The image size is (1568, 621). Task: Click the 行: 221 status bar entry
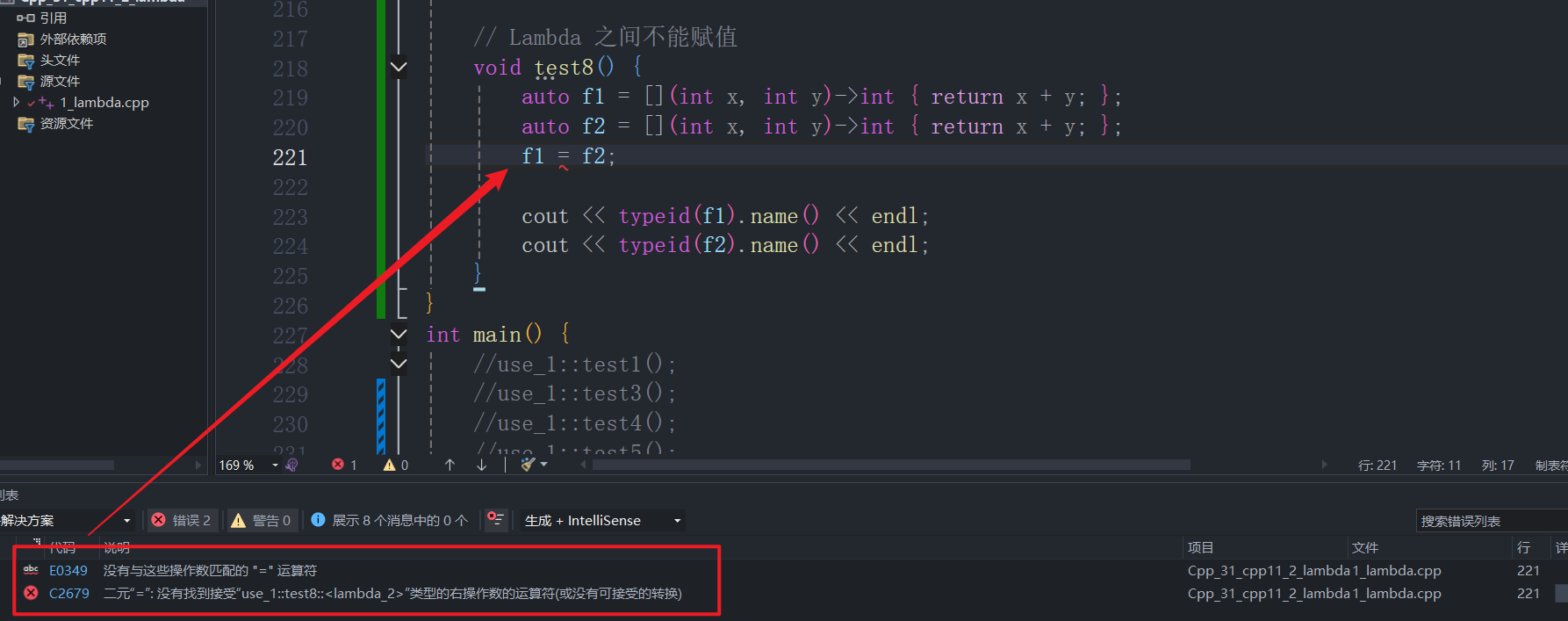pos(1377,465)
